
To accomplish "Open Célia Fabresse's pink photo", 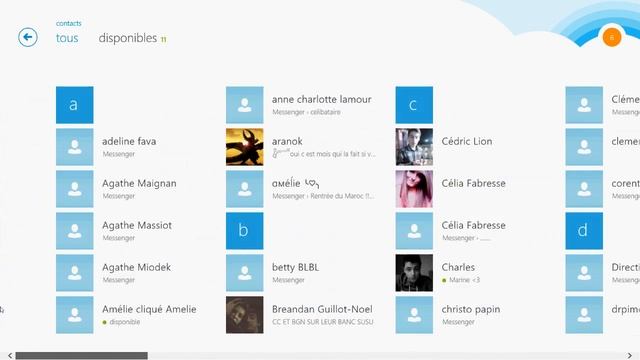I will pos(414,189).
